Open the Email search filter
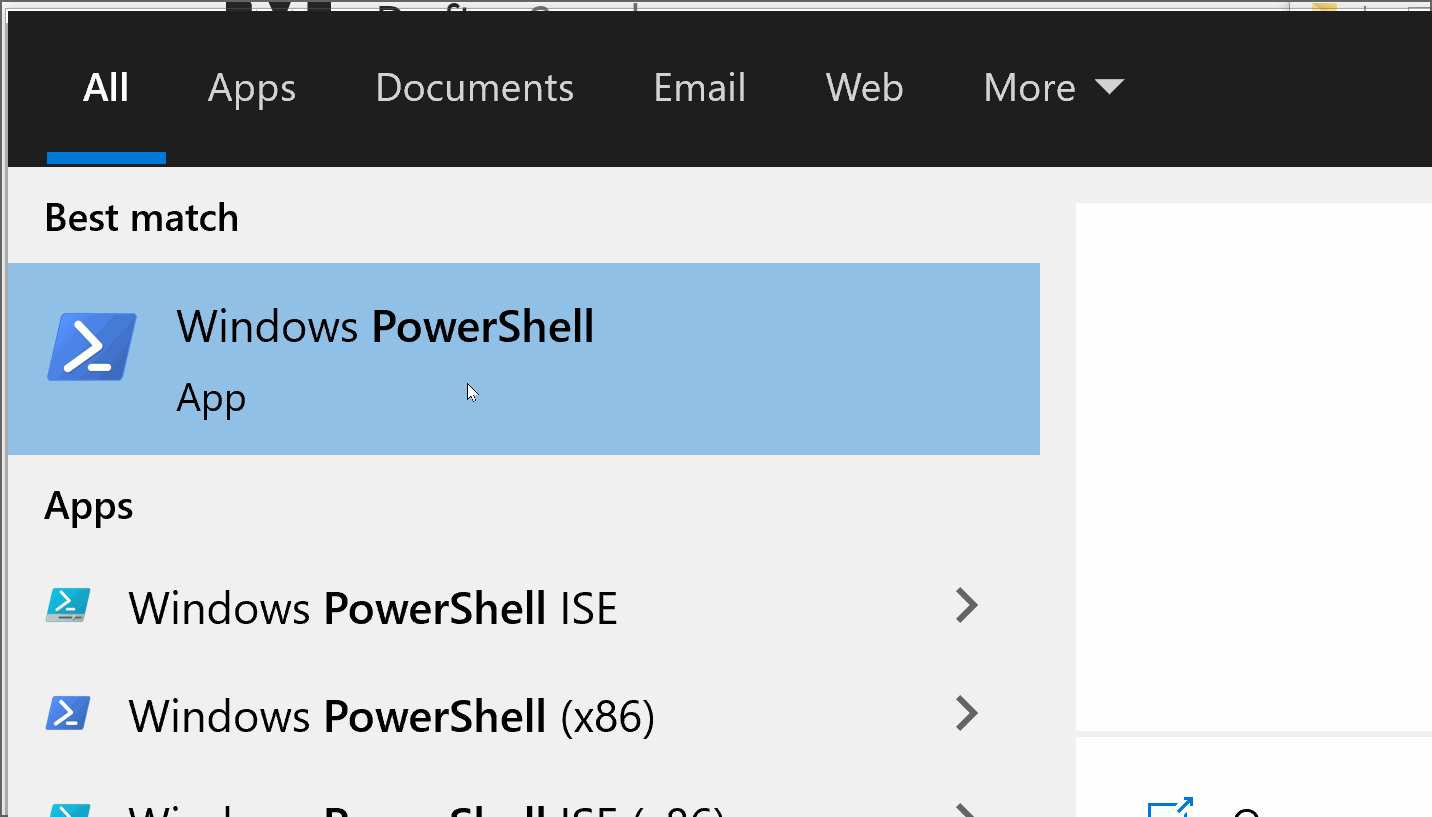 pyautogui.click(x=699, y=88)
